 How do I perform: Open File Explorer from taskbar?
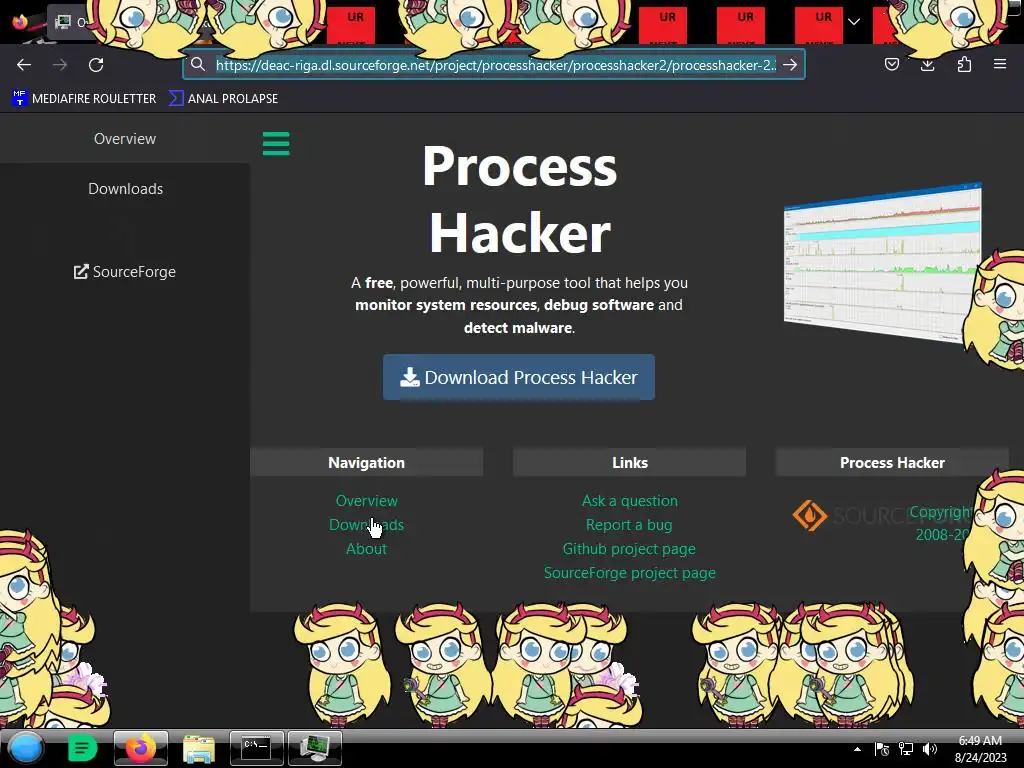pyautogui.click(x=199, y=749)
